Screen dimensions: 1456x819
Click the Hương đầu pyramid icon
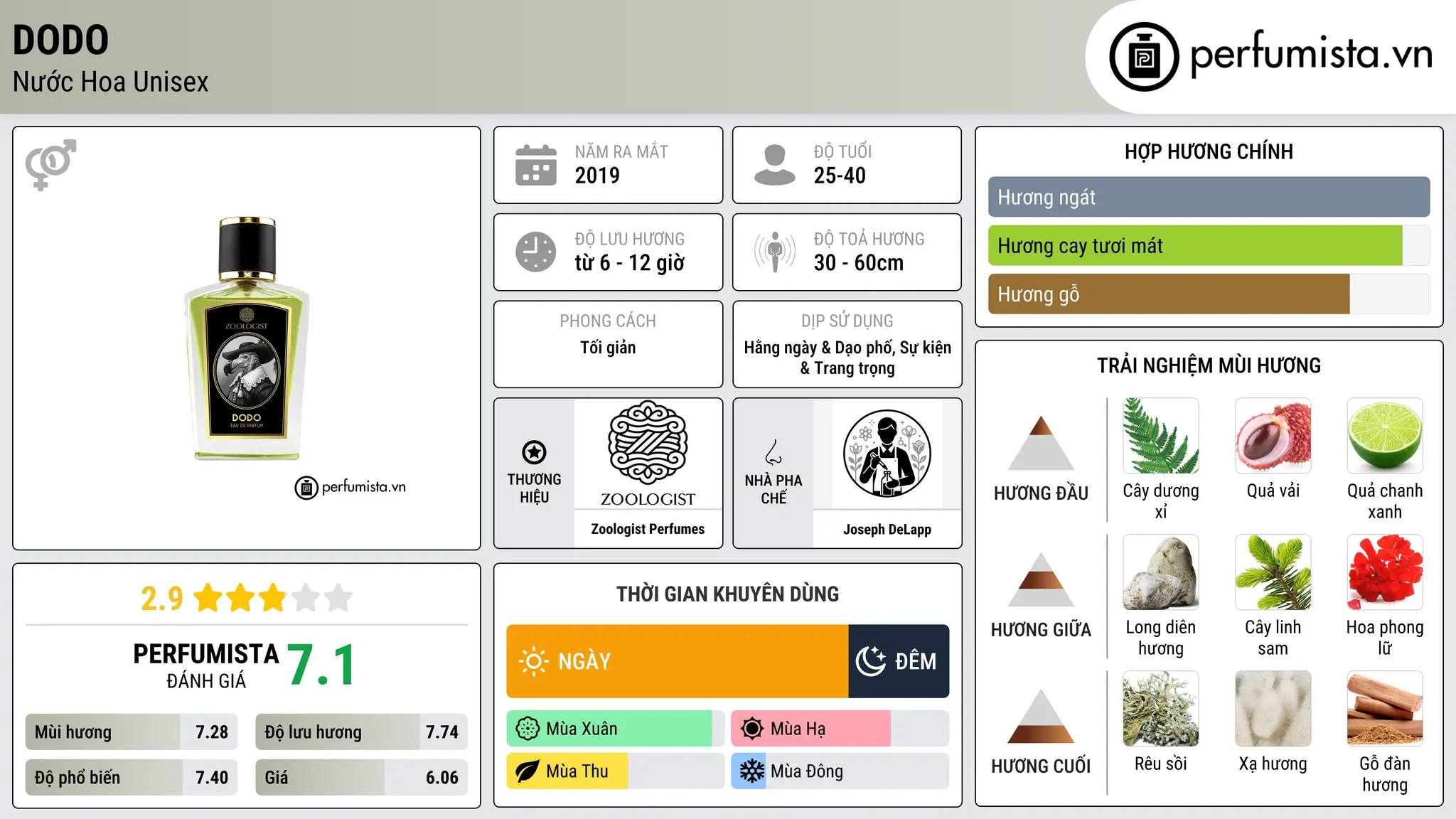click(1041, 443)
